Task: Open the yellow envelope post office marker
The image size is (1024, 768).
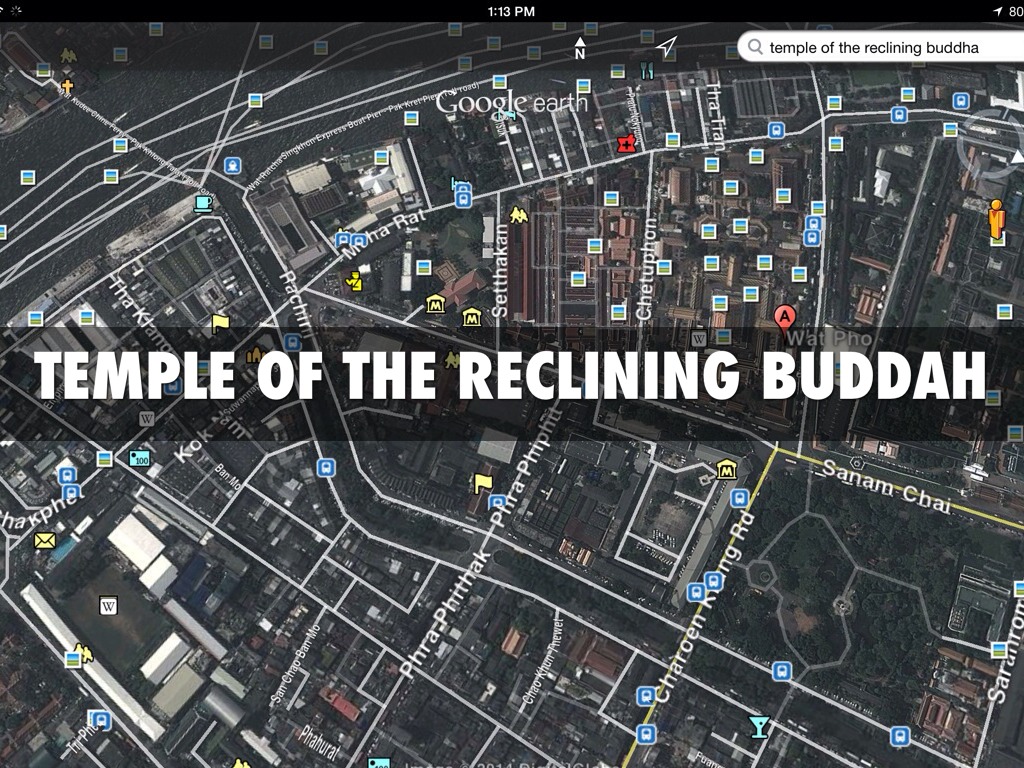Action: pyautogui.click(x=44, y=541)
